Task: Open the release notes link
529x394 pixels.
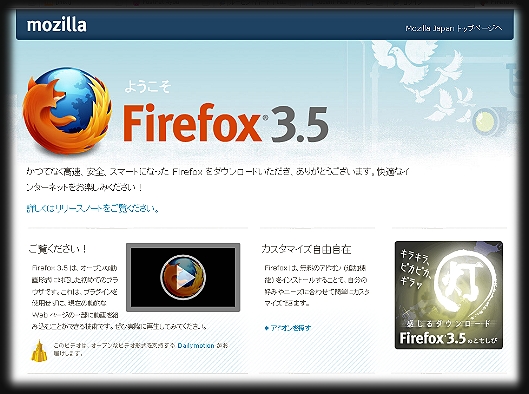Action: pos(93,208)
